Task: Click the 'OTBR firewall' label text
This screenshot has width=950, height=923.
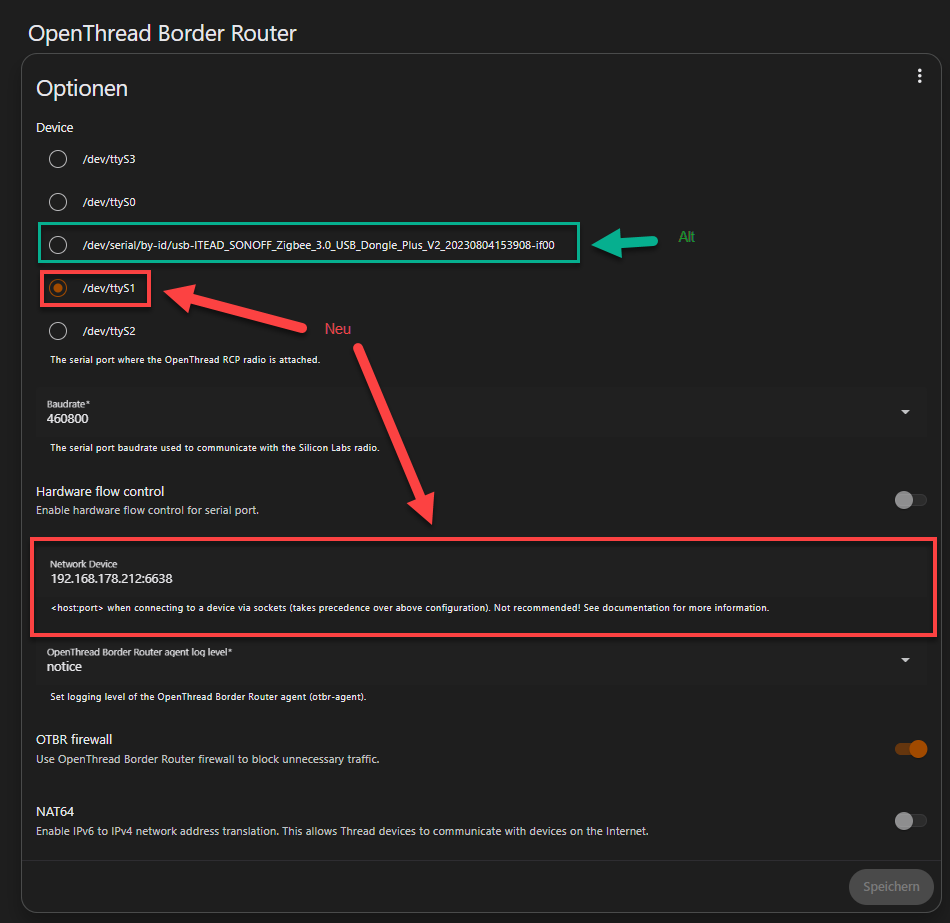Action: click(x=74, y=739)
